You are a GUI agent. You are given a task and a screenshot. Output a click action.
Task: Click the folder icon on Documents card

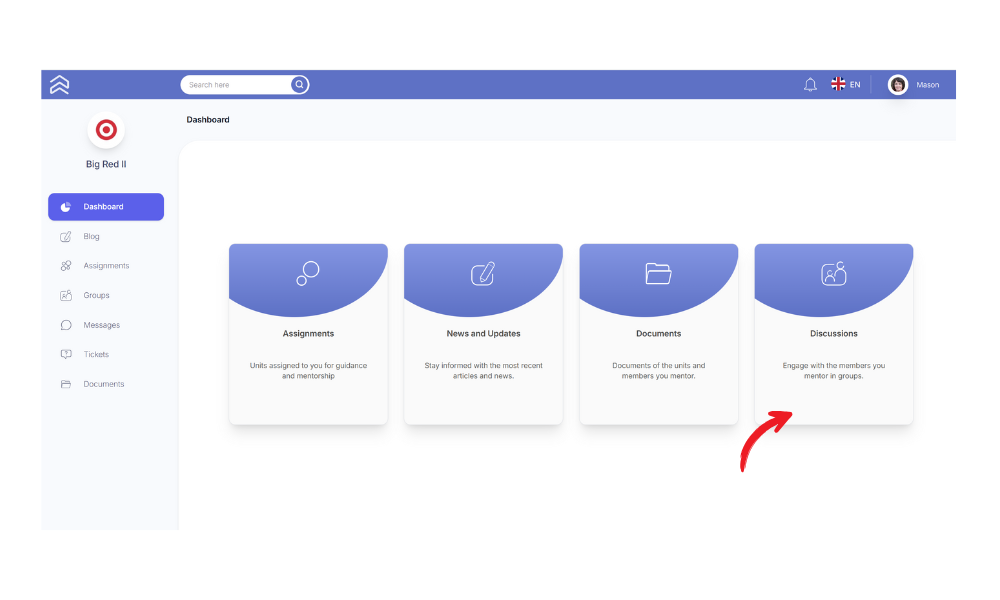tap(658, 274)
